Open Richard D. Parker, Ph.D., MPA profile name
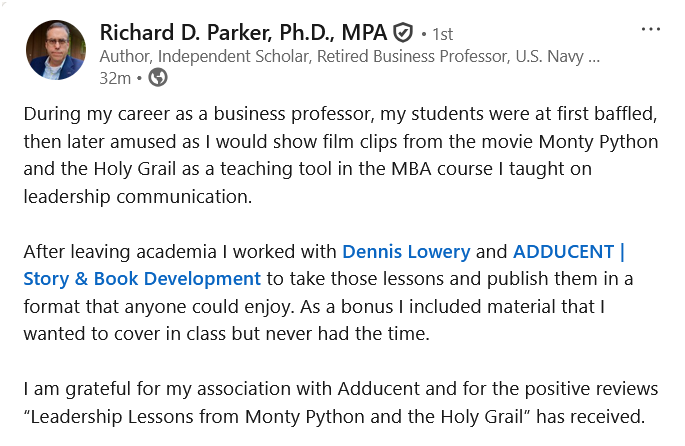685x446 pixels. [243, 33]
